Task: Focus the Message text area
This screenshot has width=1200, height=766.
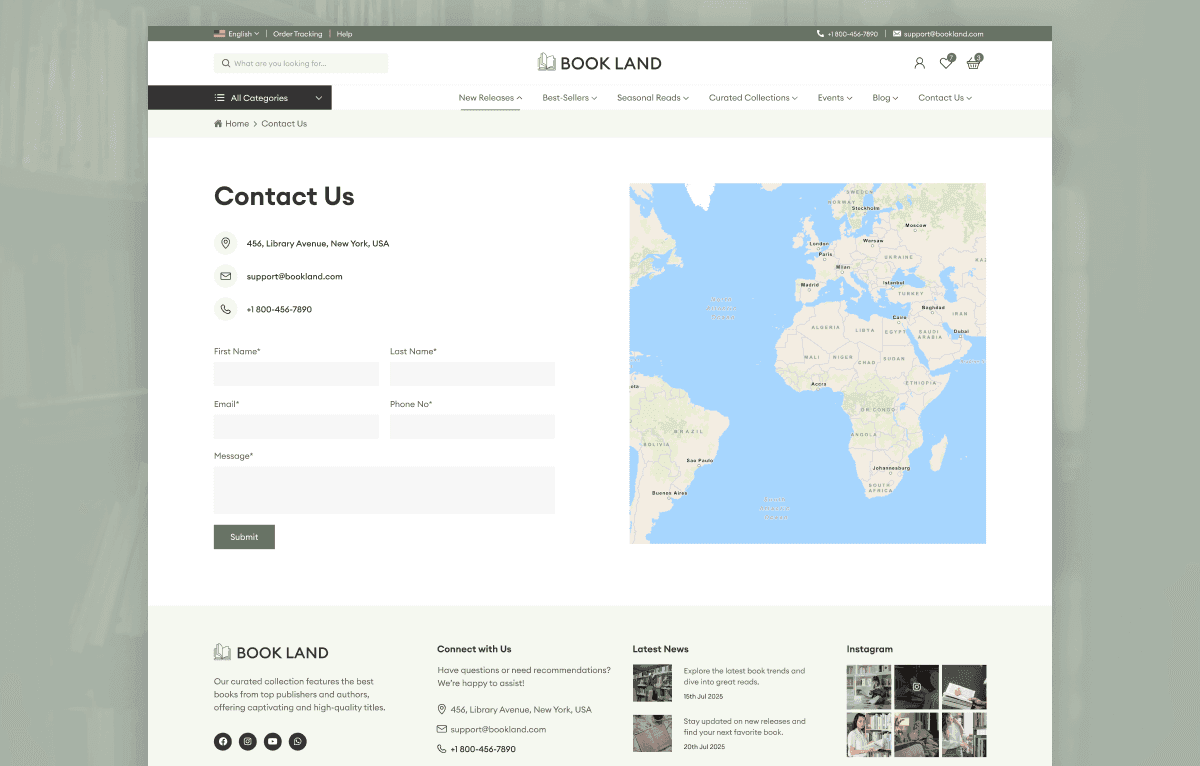Action: [384, 490]
